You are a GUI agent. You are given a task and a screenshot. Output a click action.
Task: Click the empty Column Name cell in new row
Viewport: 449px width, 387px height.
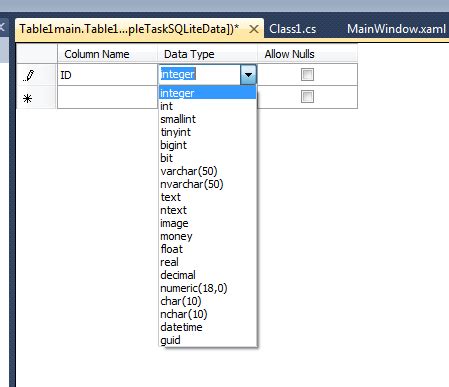click(x=108, y=97)
